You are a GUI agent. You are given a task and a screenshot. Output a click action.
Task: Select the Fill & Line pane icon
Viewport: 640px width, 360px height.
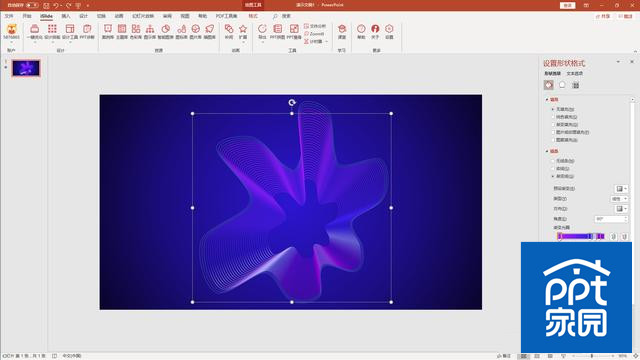[x=549, y=85]
